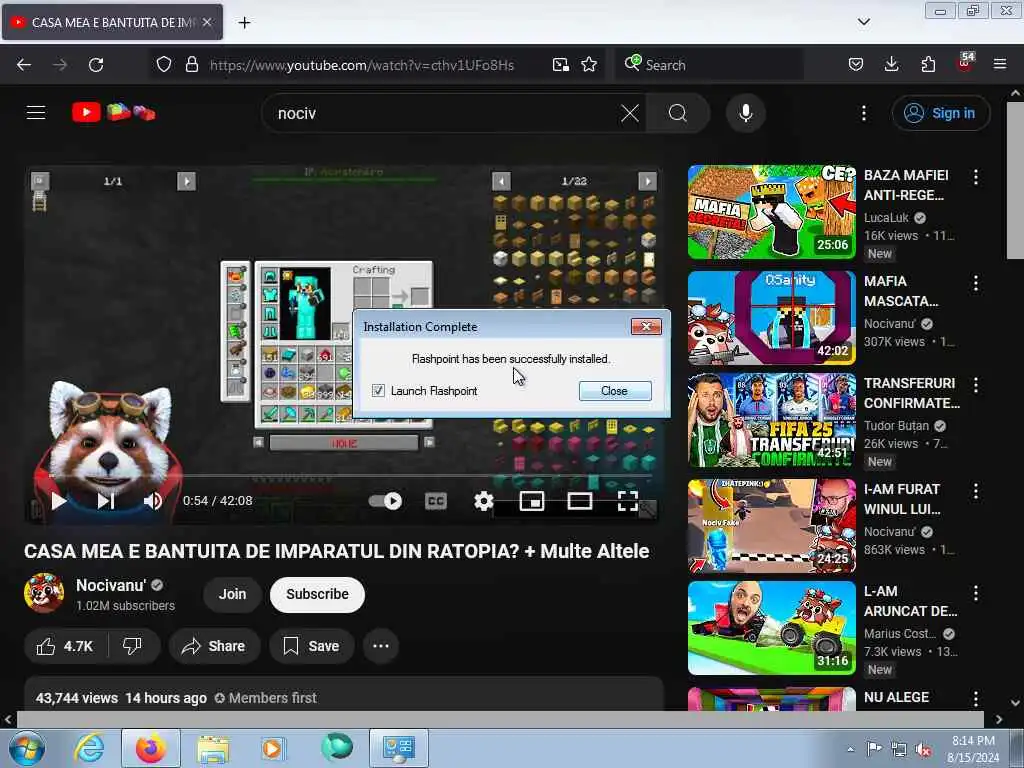
Task: Open video player settings gear
Action: click(x=483, y=501)
